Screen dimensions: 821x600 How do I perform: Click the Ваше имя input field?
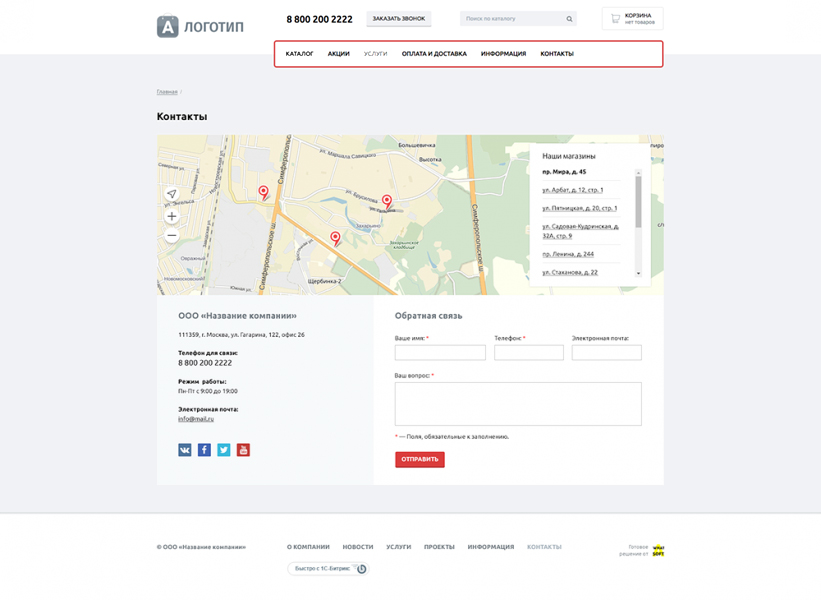click(x=440, y=353)
